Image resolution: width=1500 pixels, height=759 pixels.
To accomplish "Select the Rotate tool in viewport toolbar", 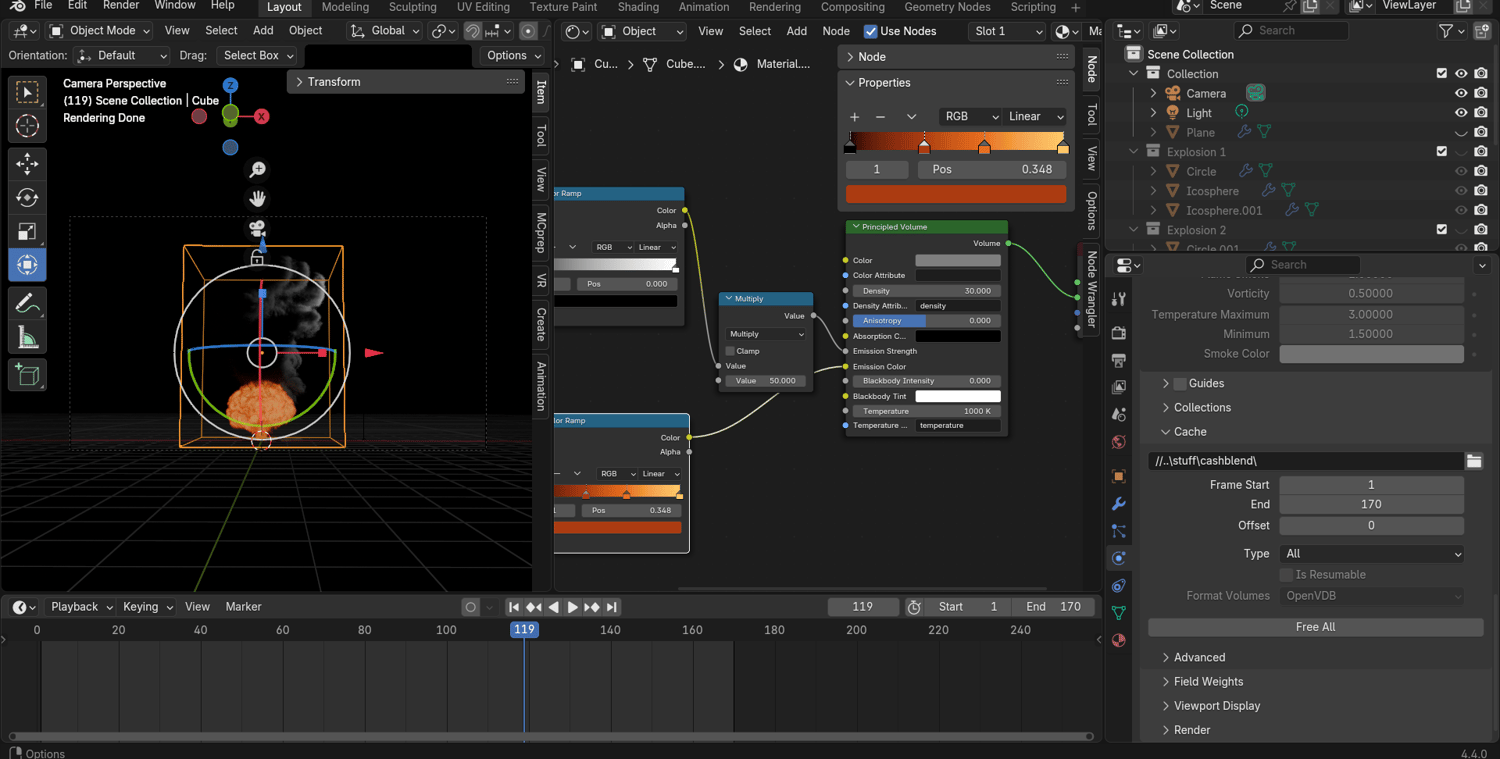I will [x=27, y=198].
